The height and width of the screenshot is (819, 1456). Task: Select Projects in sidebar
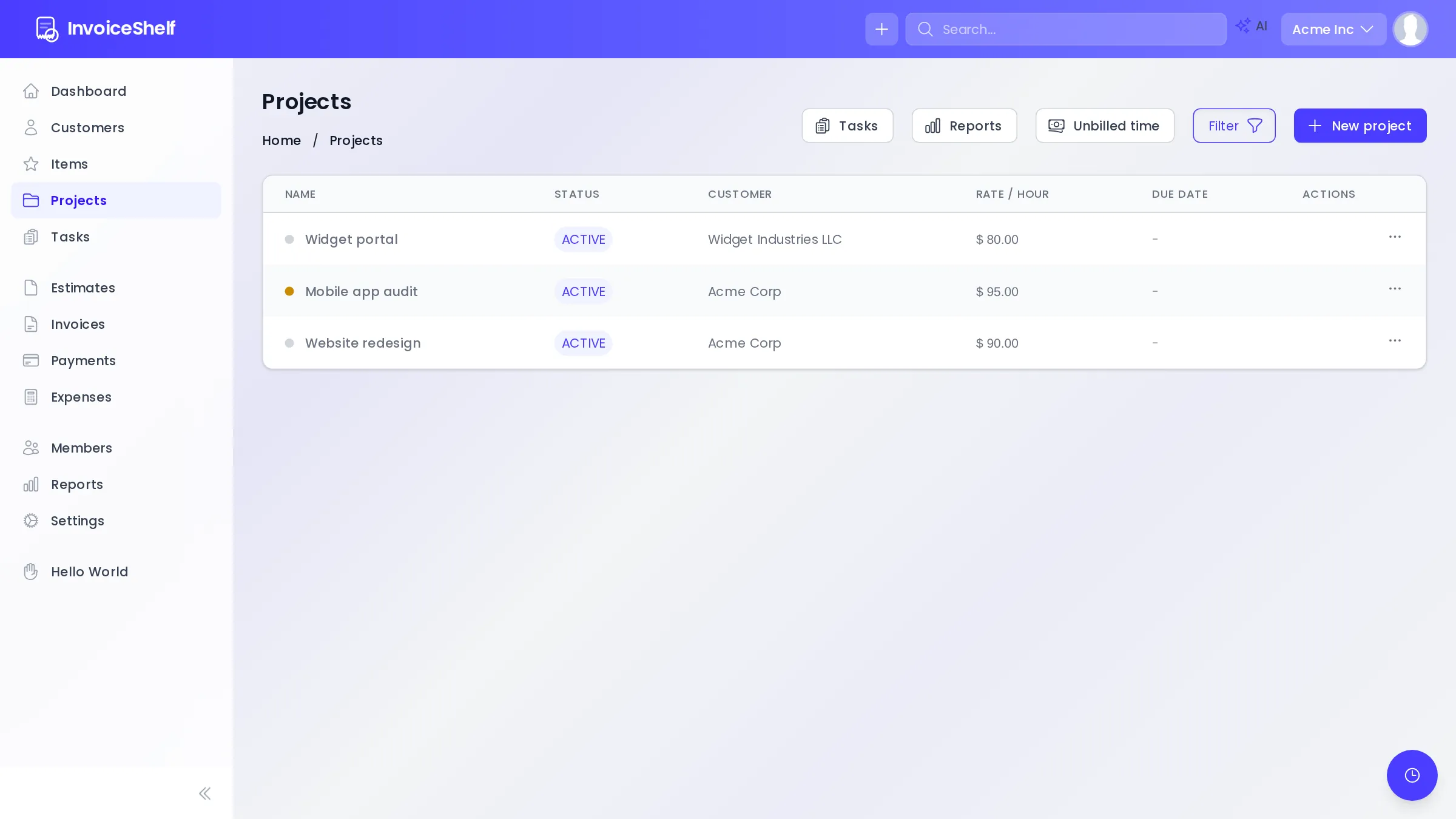[x=116, y=200]
